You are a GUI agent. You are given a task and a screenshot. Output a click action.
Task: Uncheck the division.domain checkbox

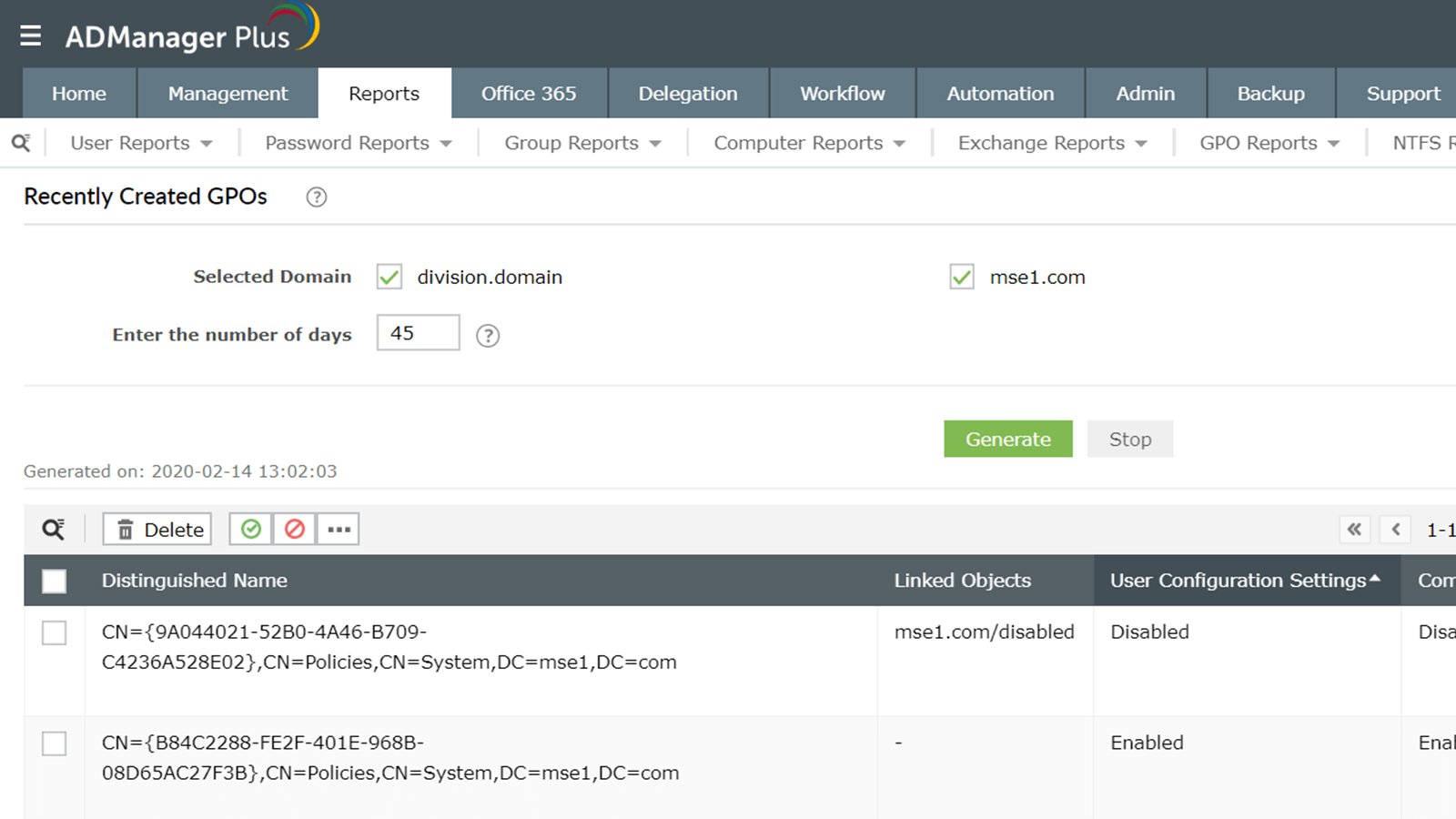pyautogui.click(x=389, y=277)
